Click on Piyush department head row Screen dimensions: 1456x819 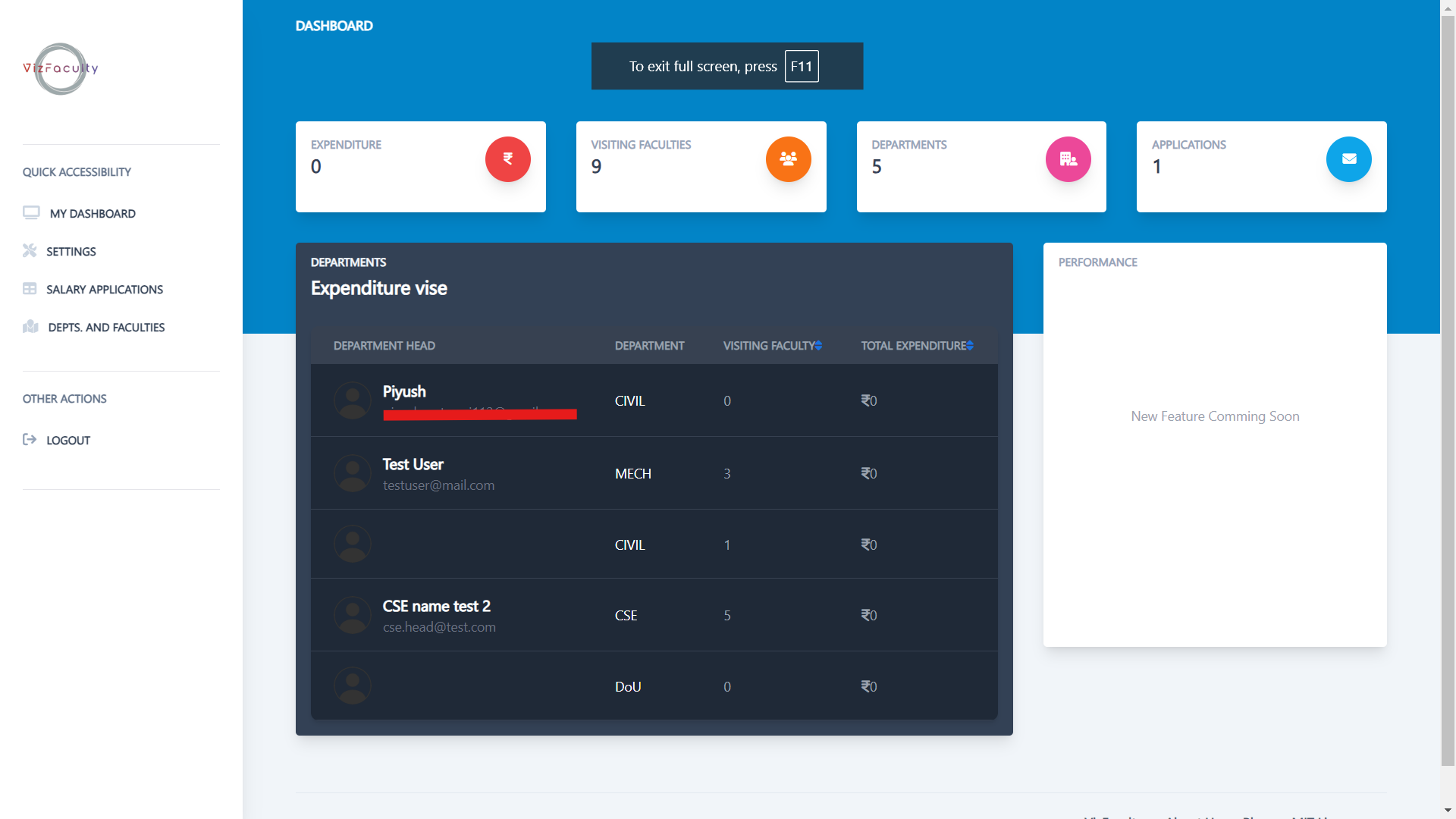tap(654, 400)
